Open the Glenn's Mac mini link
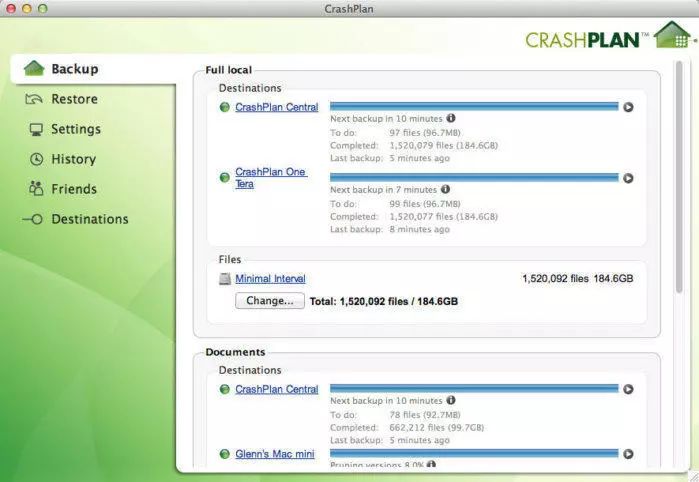699x482 pixels. pyautogui.click(x=275, y=454)
